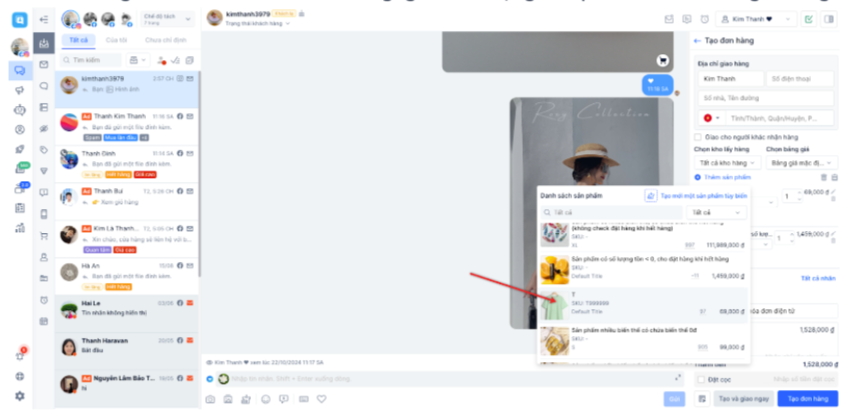Switch to the Của tôi tab

tap(116, 41)
